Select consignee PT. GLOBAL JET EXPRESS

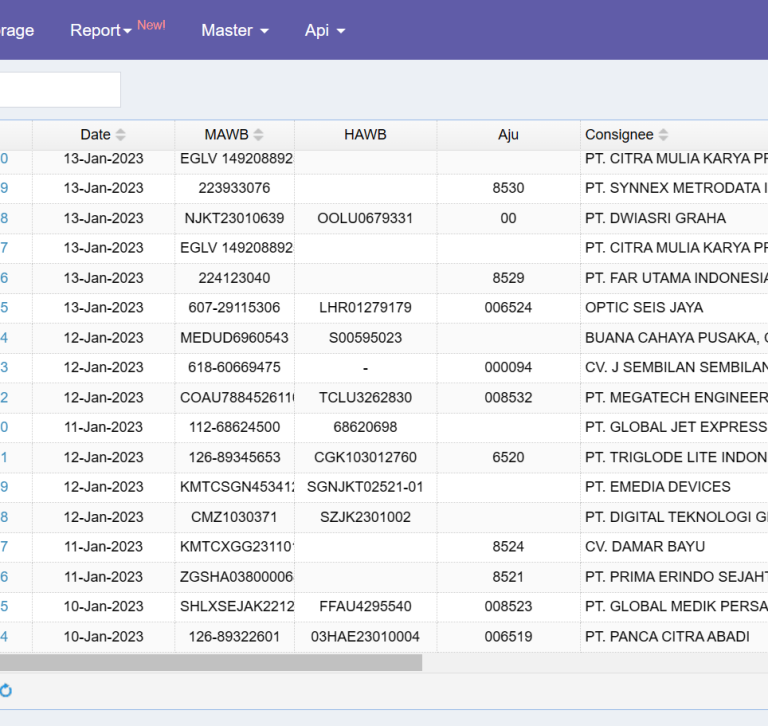click(676, 427)
